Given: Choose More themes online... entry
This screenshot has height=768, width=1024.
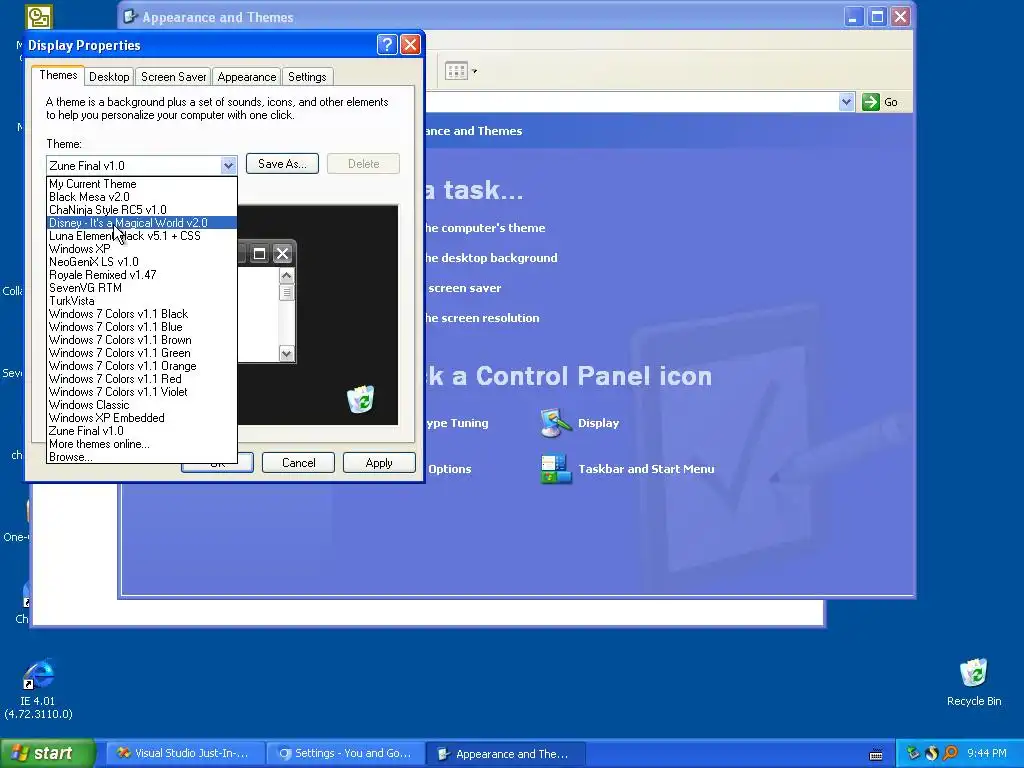Looking at the screenshot, I should coord(142,444).
